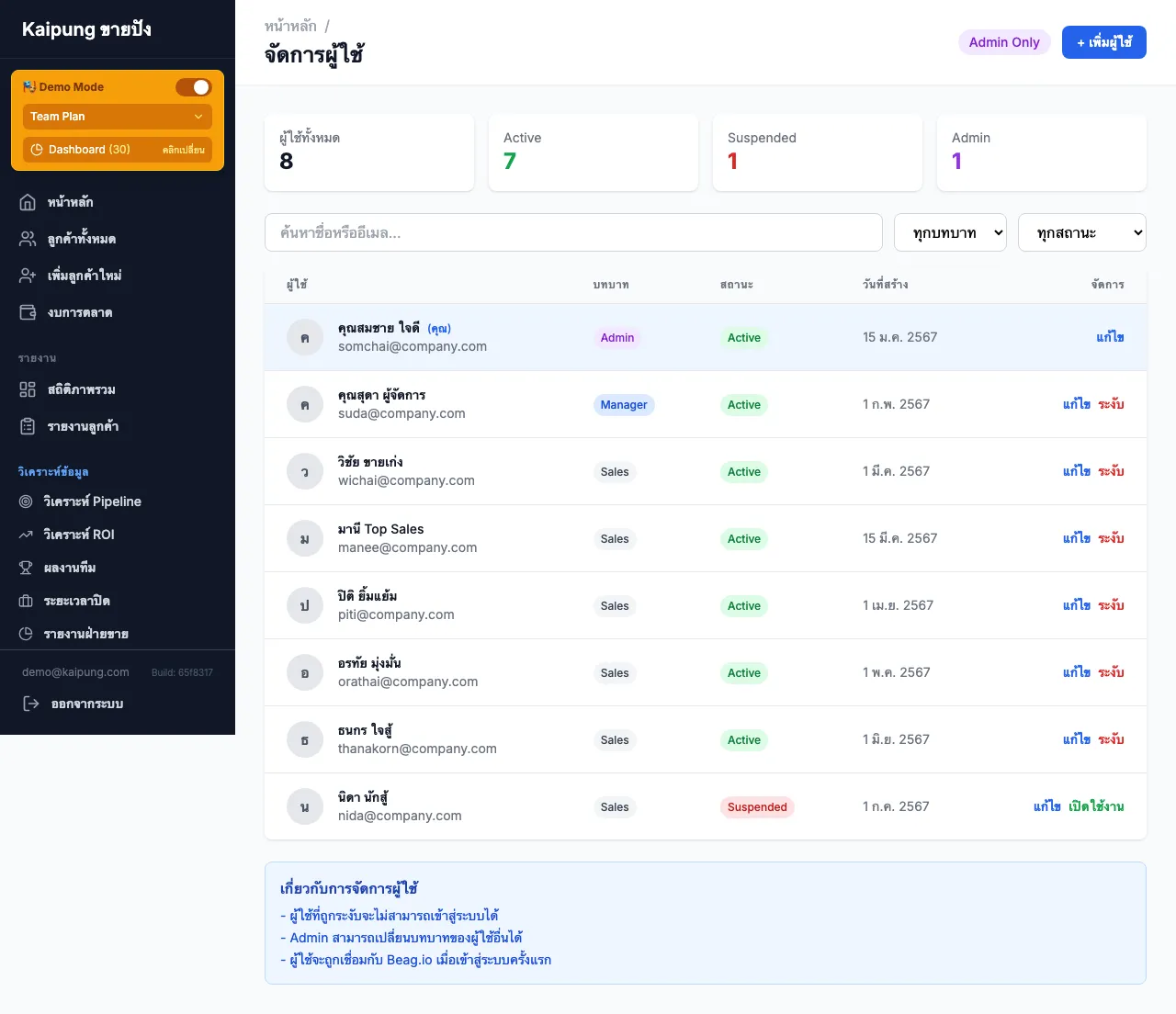The width and height of the screenshot is (1176, 1014).
Task: Click the customer report clipboard icon
Action: (x=28, y=426)
